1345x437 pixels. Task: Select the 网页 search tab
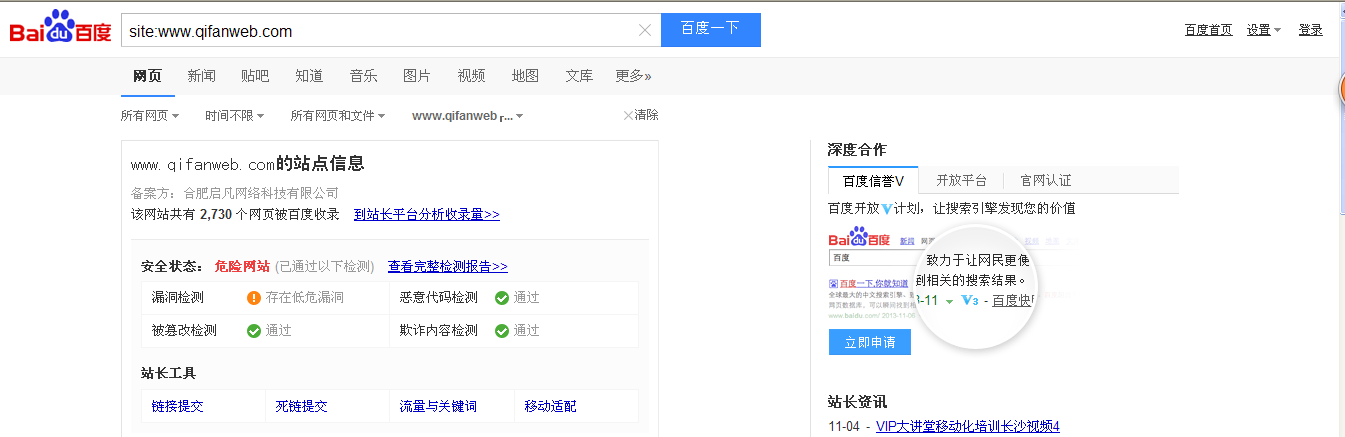click(x=147, y=75)
